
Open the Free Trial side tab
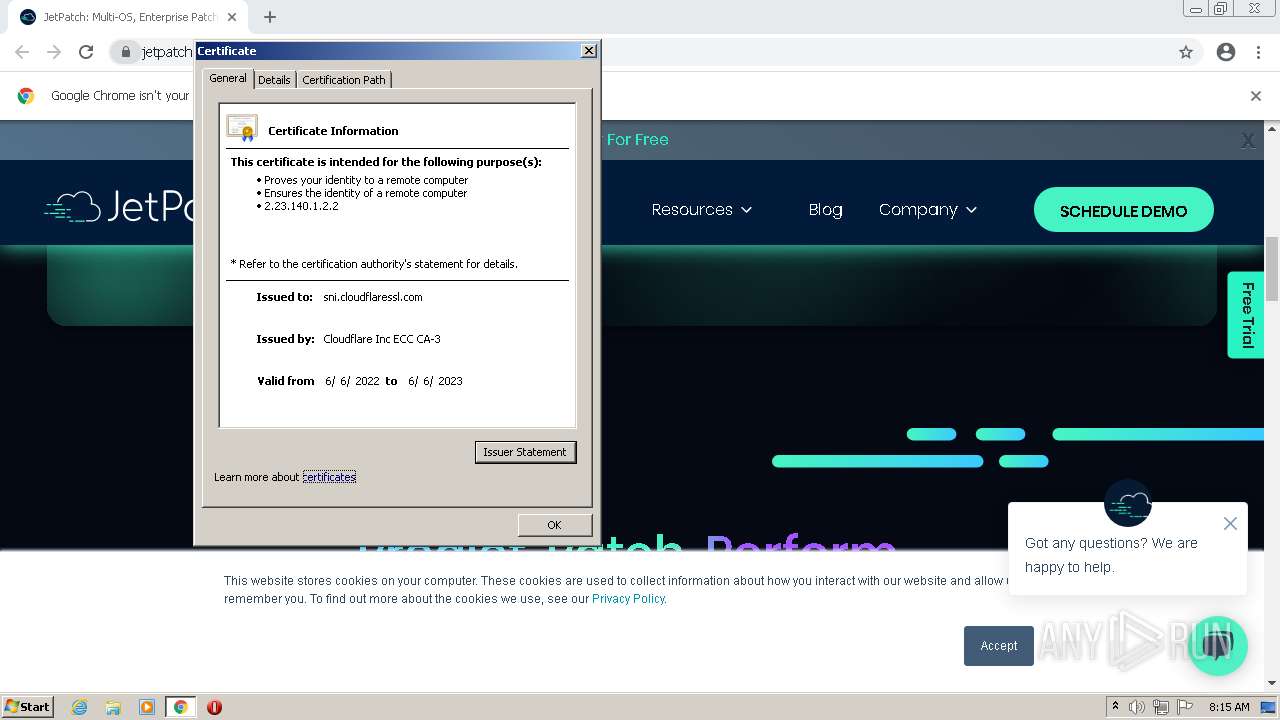[1246, 315]
